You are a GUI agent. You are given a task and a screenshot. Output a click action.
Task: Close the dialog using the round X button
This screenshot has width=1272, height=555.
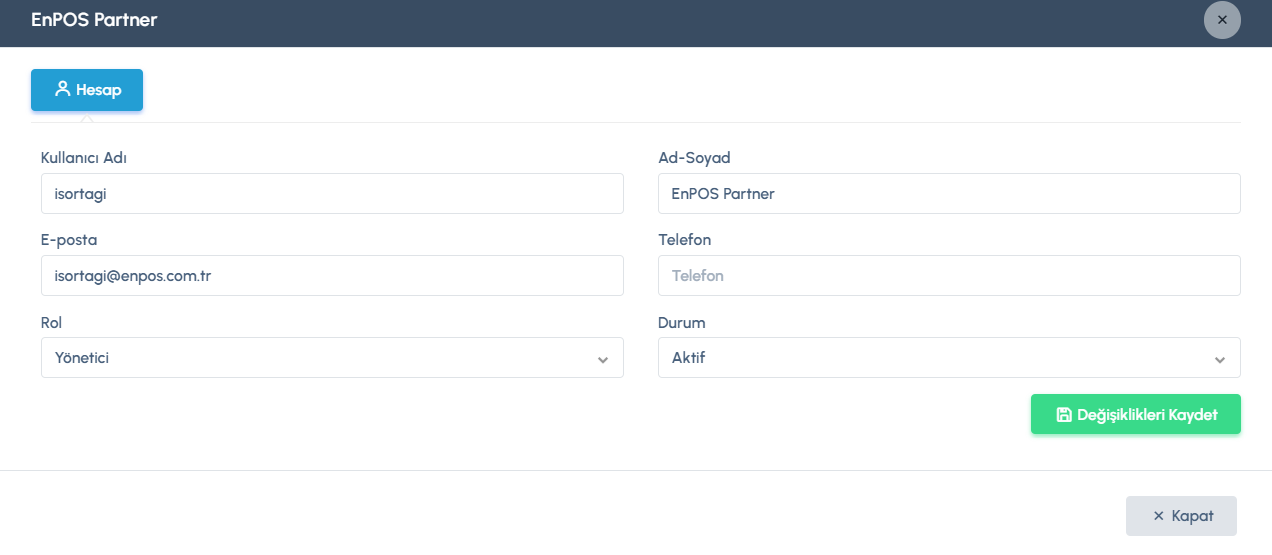pyautogui.click(x=1222, y=20)
